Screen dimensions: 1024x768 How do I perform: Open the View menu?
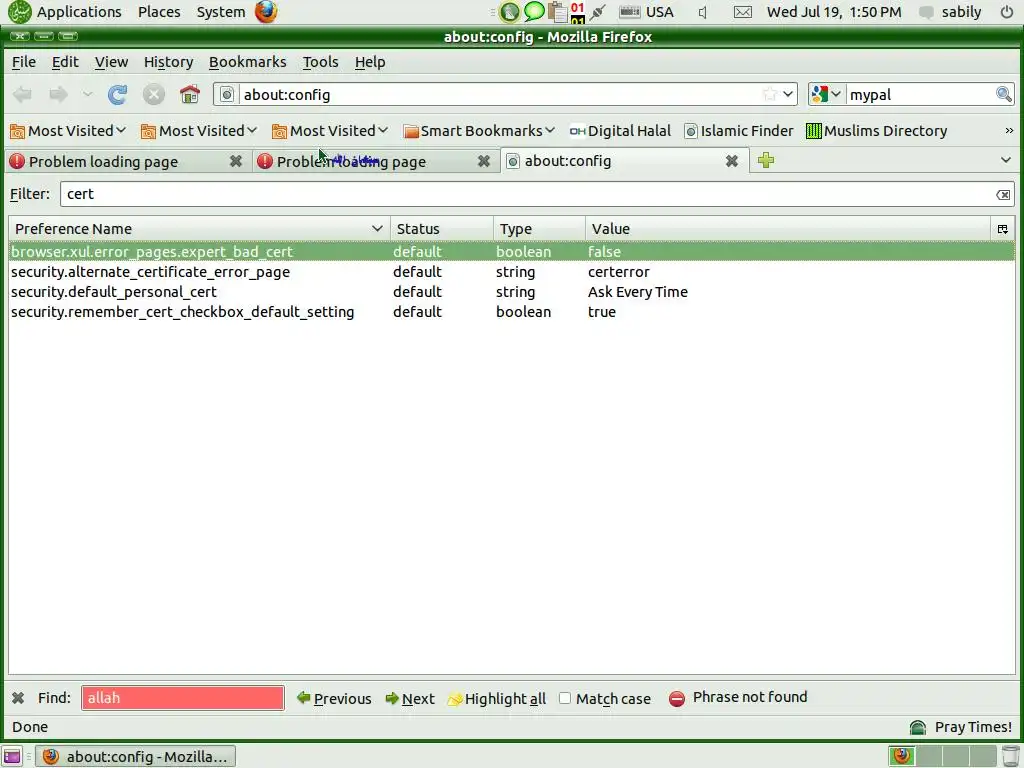111,62
